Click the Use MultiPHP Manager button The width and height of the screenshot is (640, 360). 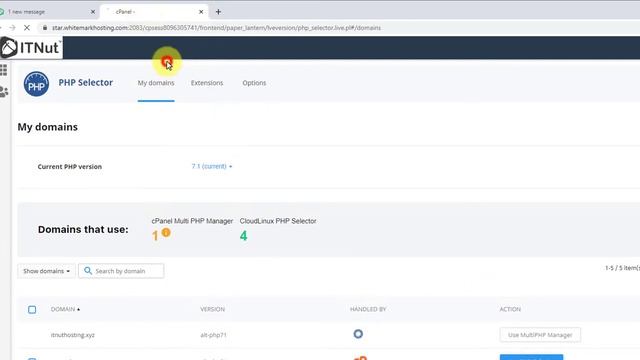pos(540,335)
